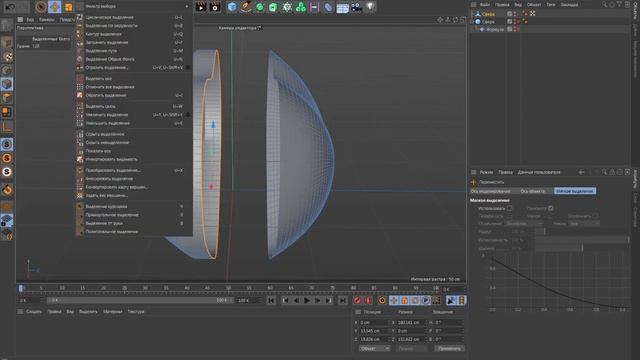Open the Размер dropdown in coordinates manager
640x360 pixels.
[x=411, y=348]
